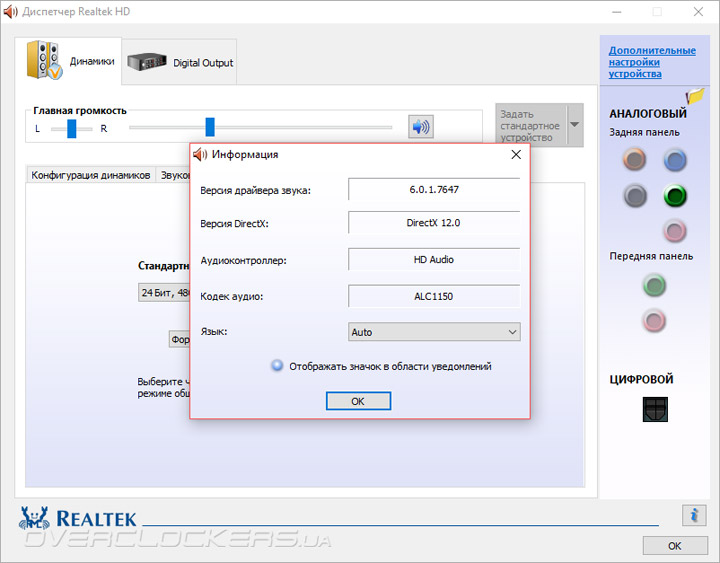
Task: Click the partly hidden Фор... button
Action: (180, 339)
